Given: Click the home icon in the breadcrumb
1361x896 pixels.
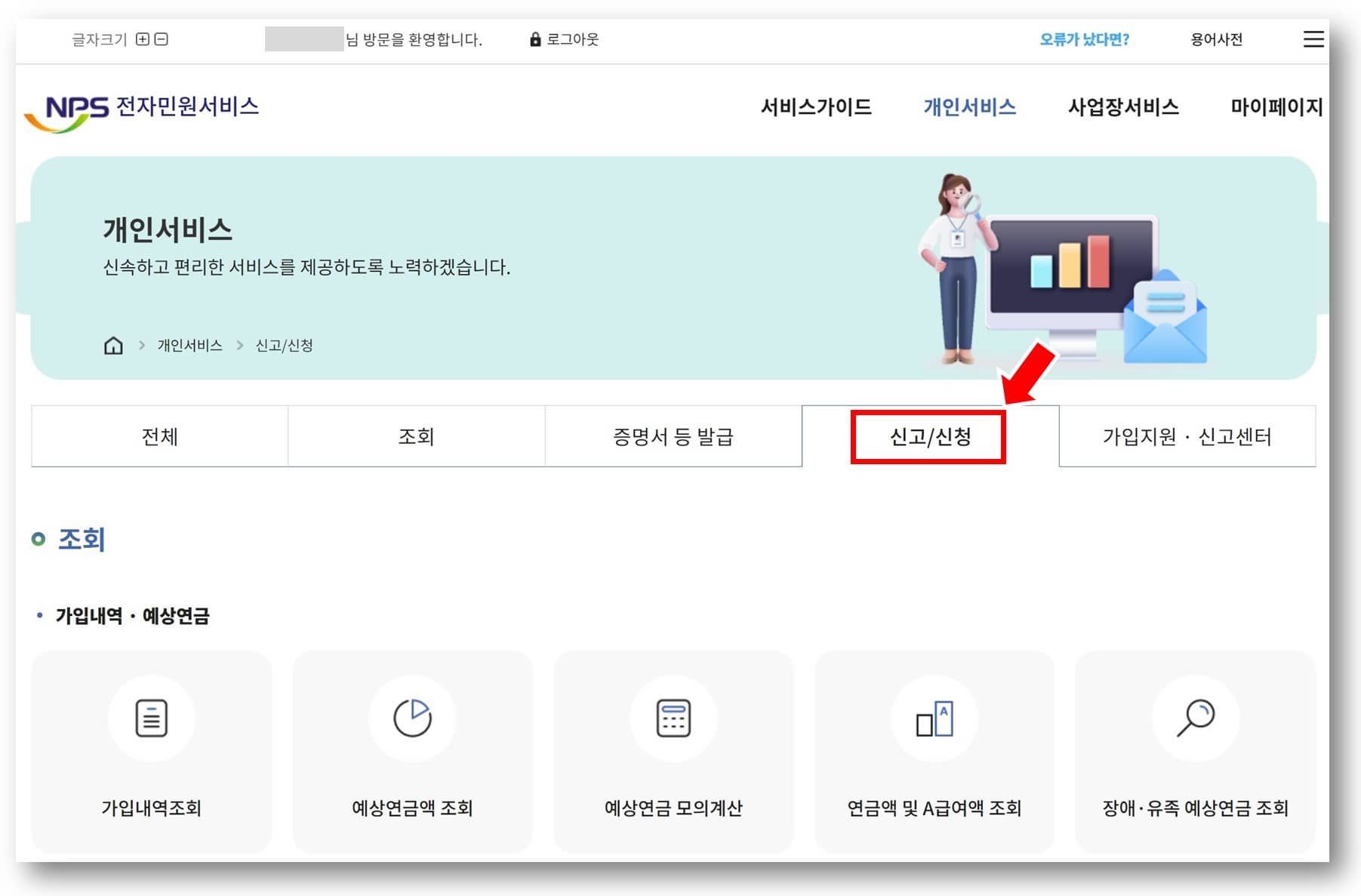Looking at the screenshot, I should (113, 346).
